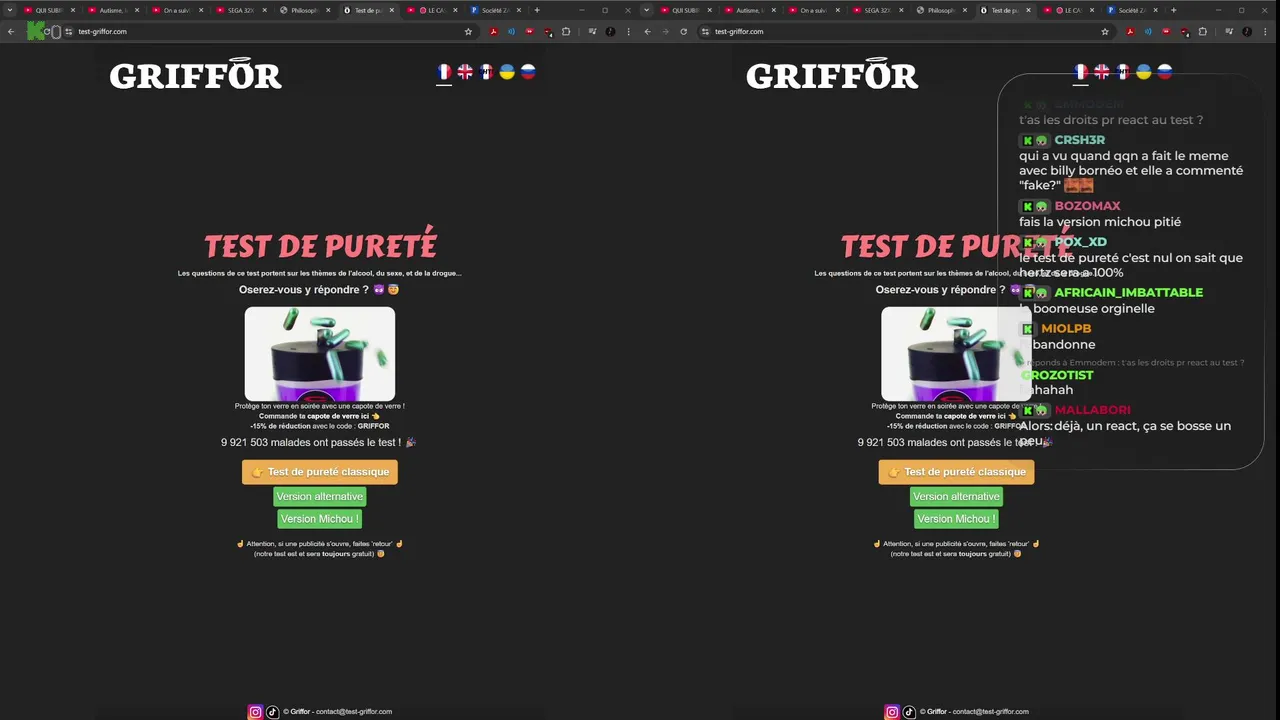Go back in right window

647,31
